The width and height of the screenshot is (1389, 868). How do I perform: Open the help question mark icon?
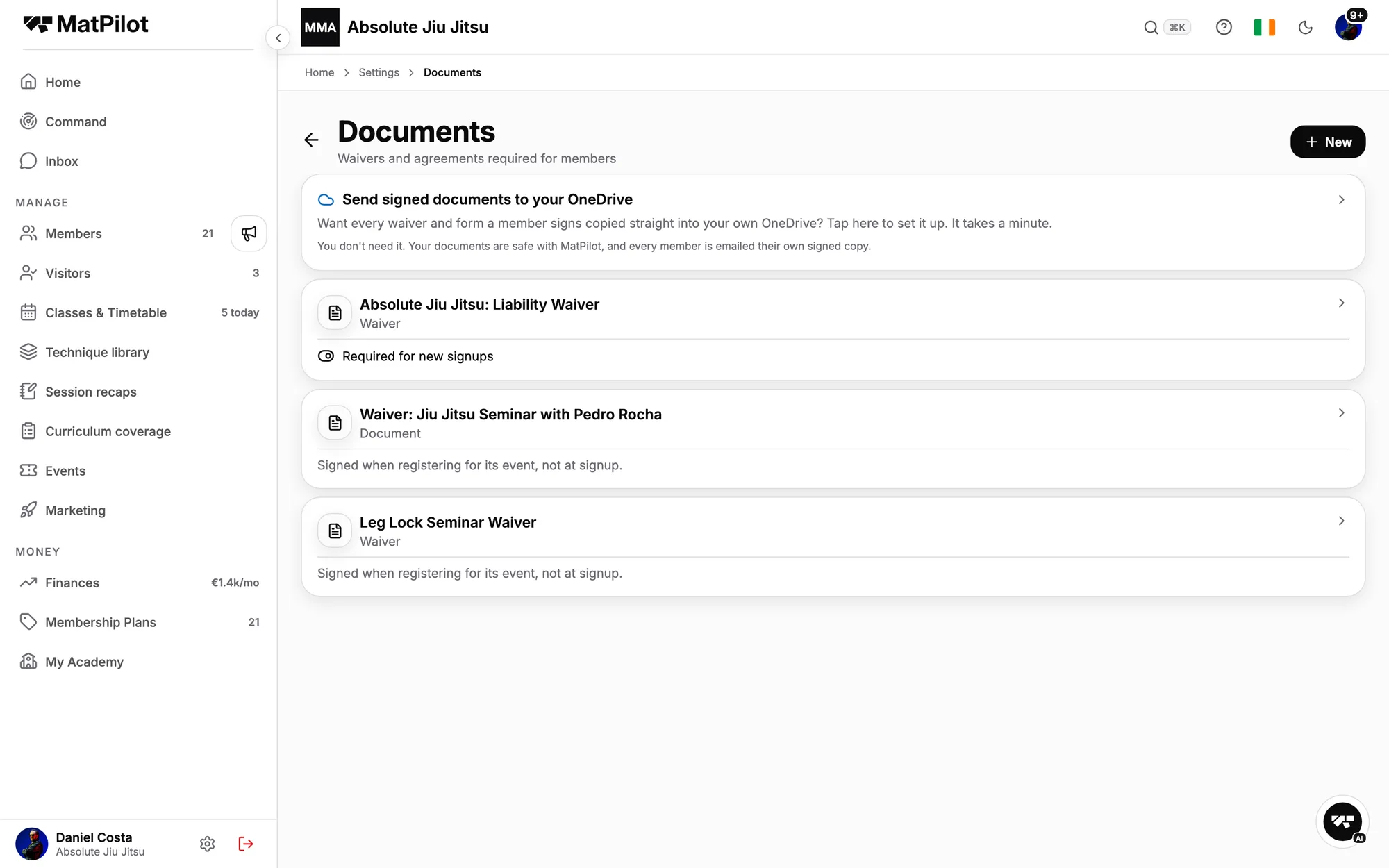[1224, 27]
